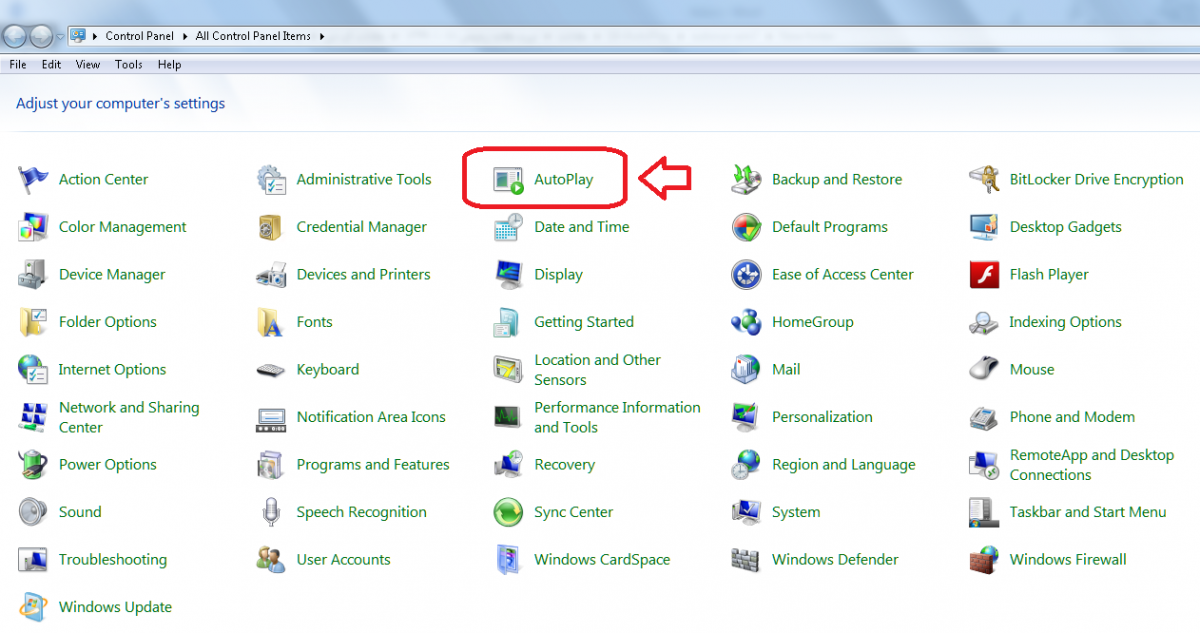Image resolution: width=1200 pixels, height=633 pixels.
Task: Click the Windows Firewall brick wall icon
Action: coord(984,560)
